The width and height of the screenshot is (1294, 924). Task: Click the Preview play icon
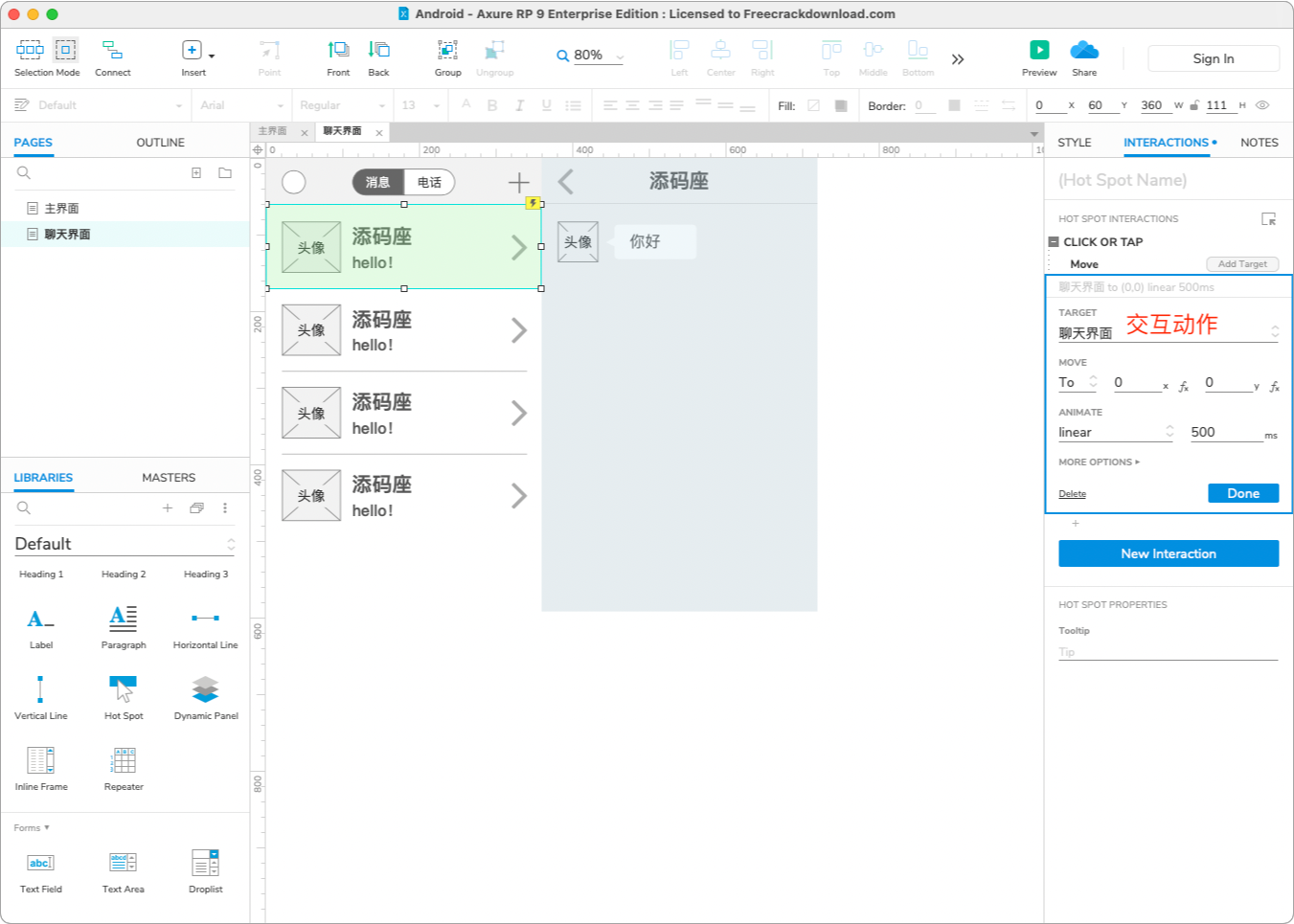[x=1039, y=50]
